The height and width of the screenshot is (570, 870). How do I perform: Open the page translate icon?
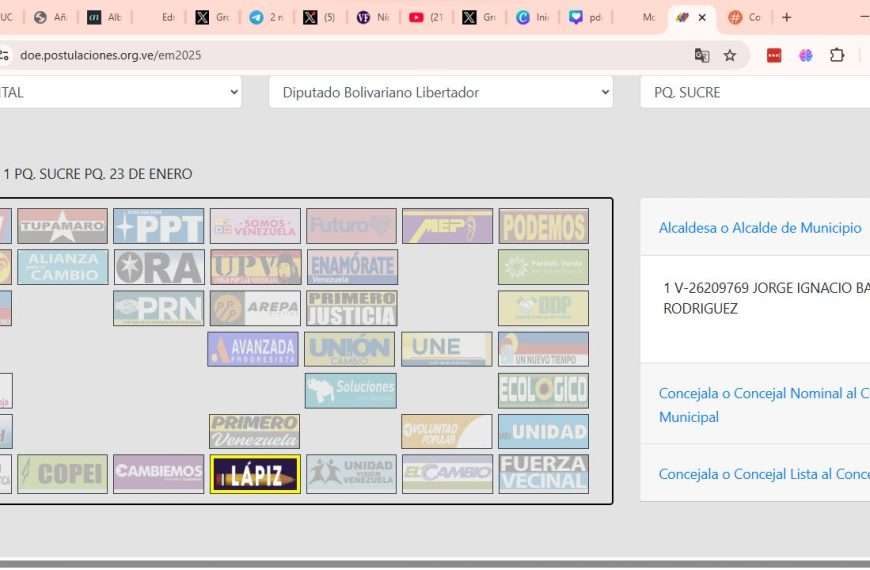point(701,56)
